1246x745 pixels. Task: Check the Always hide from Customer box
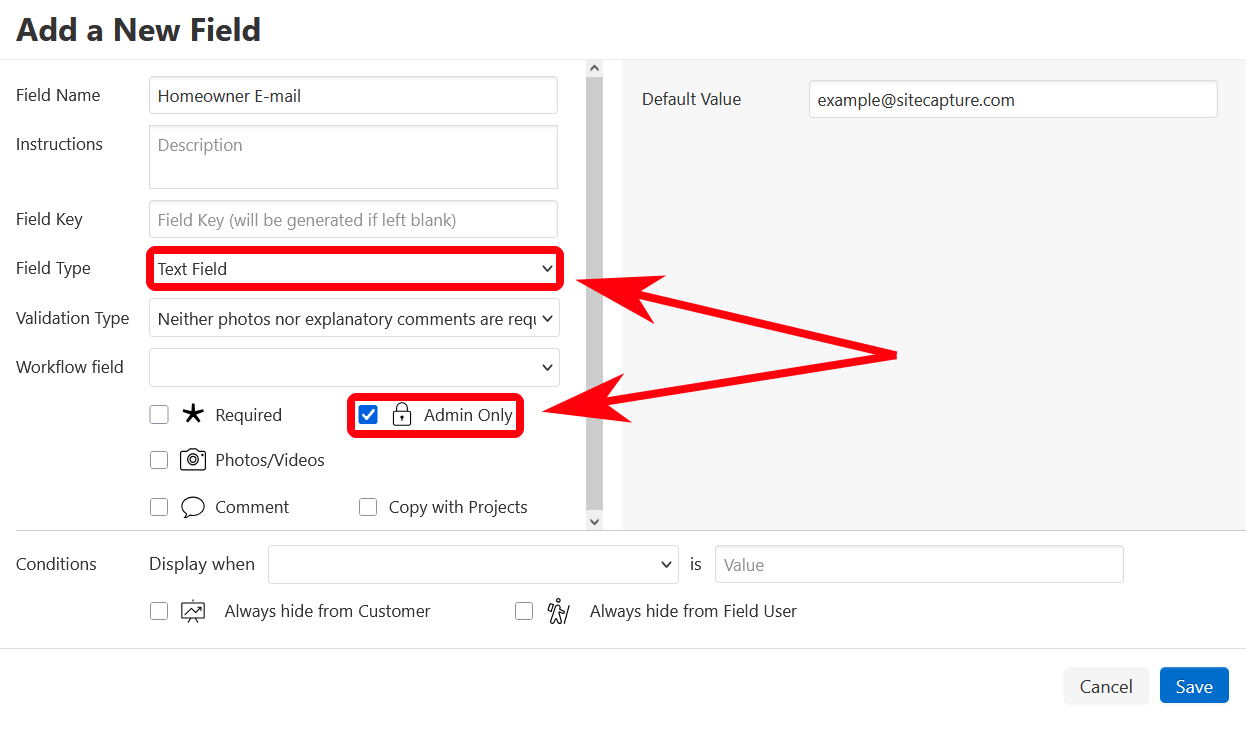tap(159, 611)
